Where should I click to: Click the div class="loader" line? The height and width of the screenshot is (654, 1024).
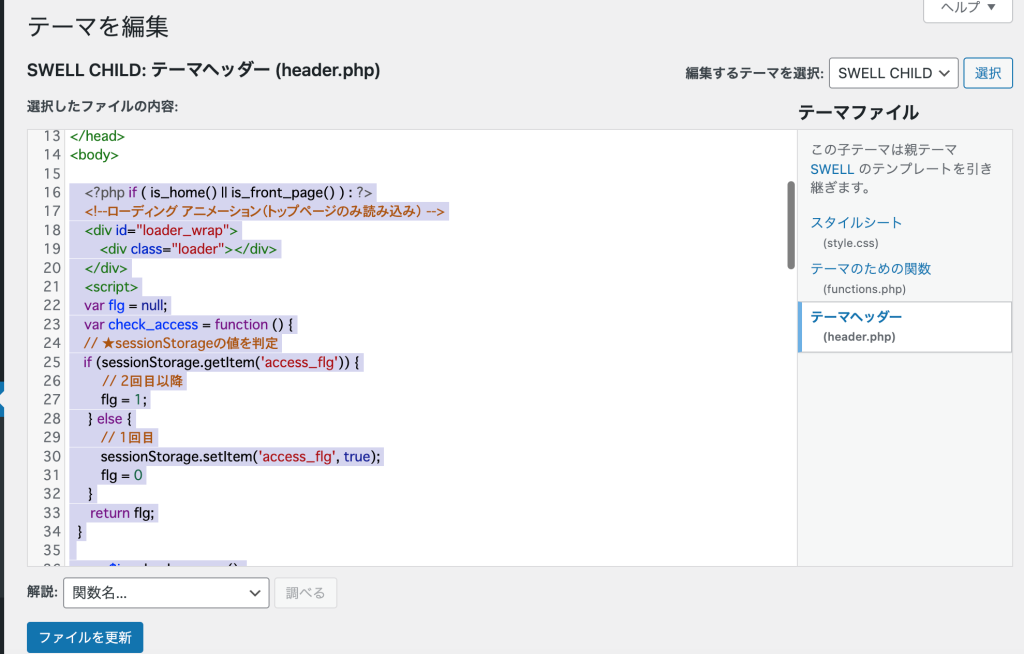188,249
